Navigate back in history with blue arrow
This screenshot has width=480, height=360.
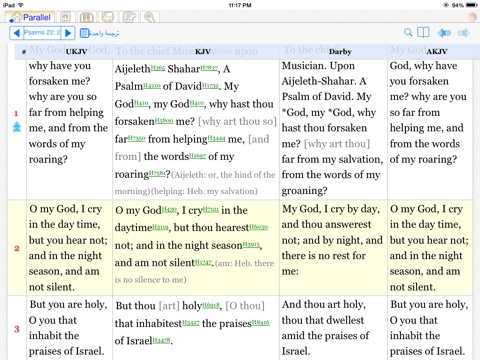click(444, 33)
